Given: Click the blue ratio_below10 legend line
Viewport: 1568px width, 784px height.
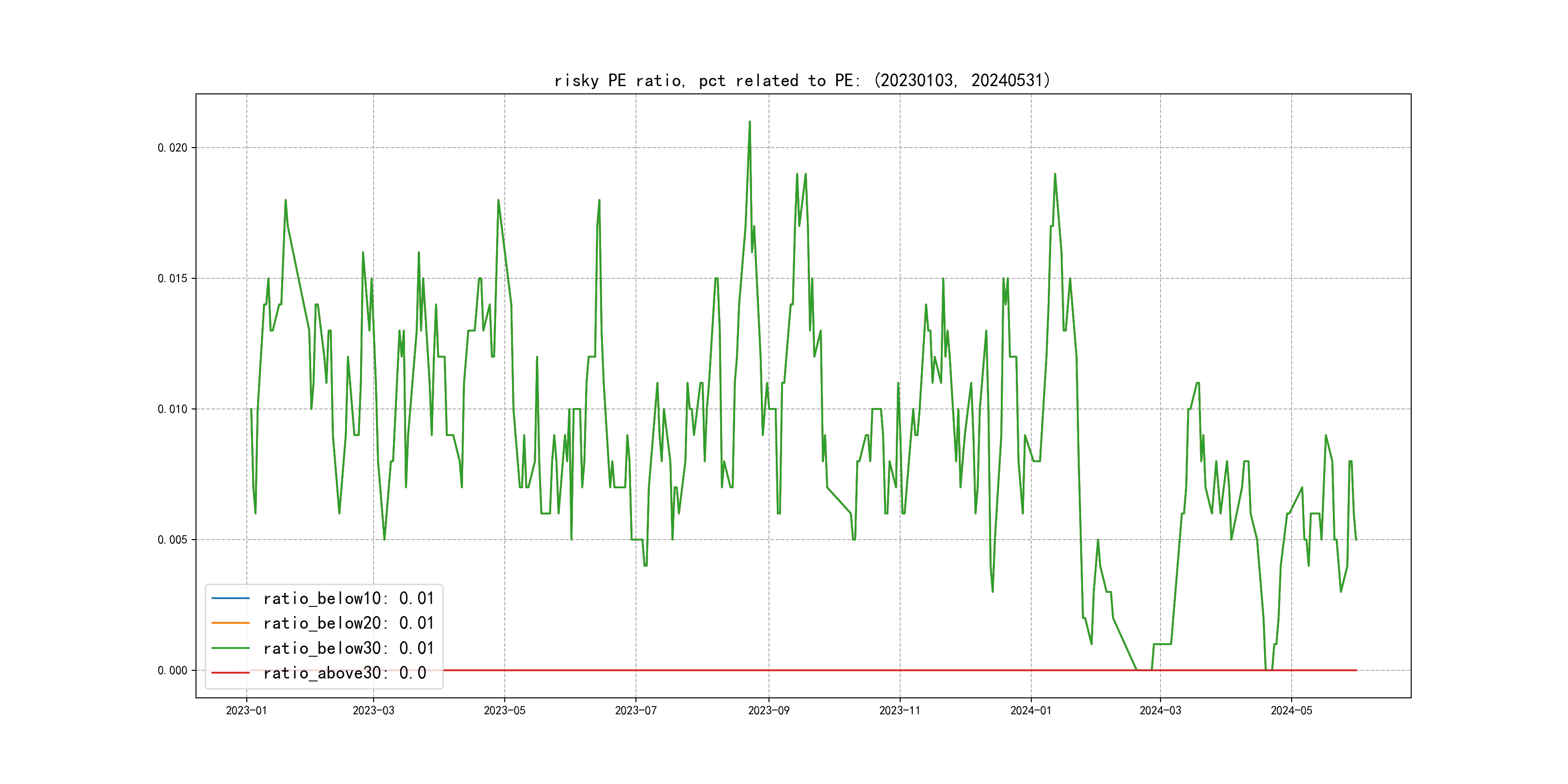Looking at the screenshot, I should [x=230, y=598].
